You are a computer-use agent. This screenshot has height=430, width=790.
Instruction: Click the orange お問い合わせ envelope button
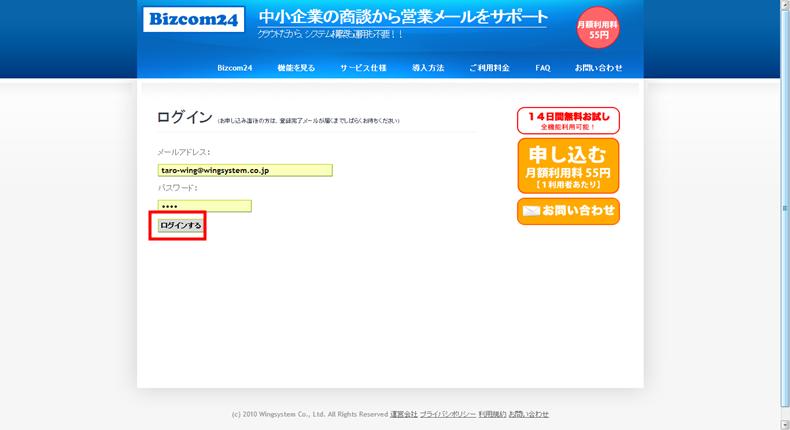click(x=568, y=211)
